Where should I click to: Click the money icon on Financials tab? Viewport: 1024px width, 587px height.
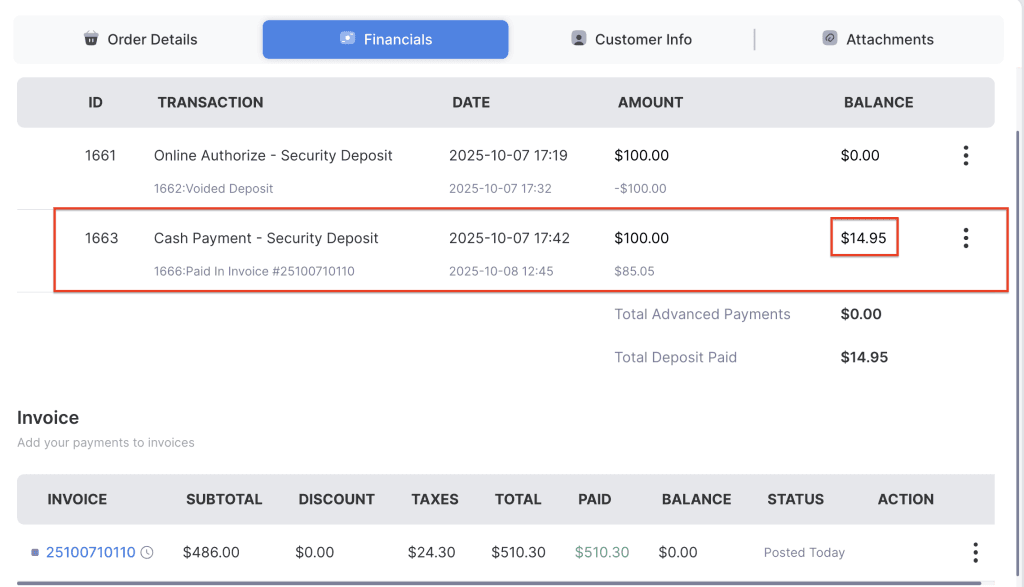click(347, 39)
